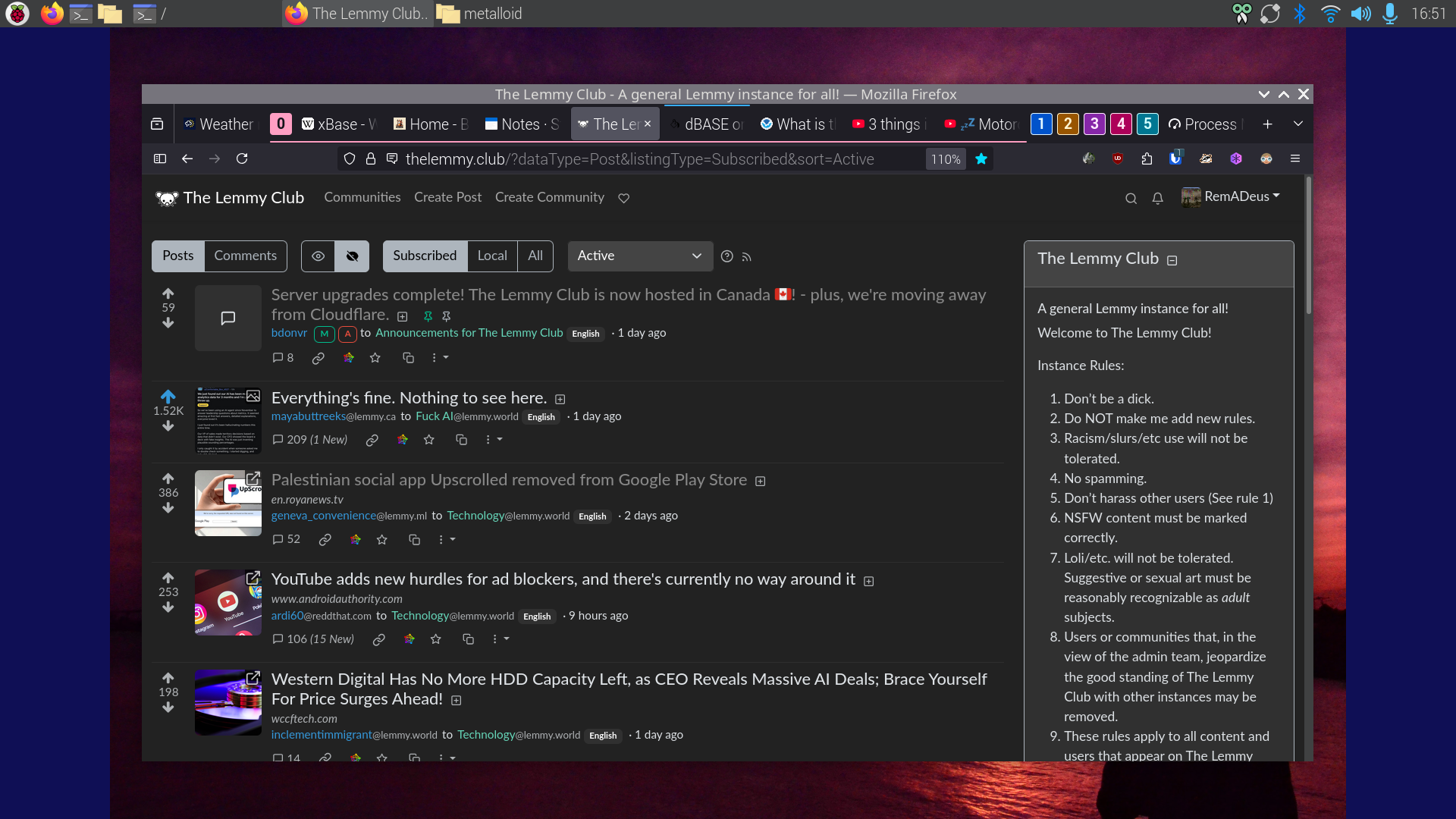Upvote the Palestinian social app Upscrolled post
This screenshot has width=1456, height=819.
168,479
